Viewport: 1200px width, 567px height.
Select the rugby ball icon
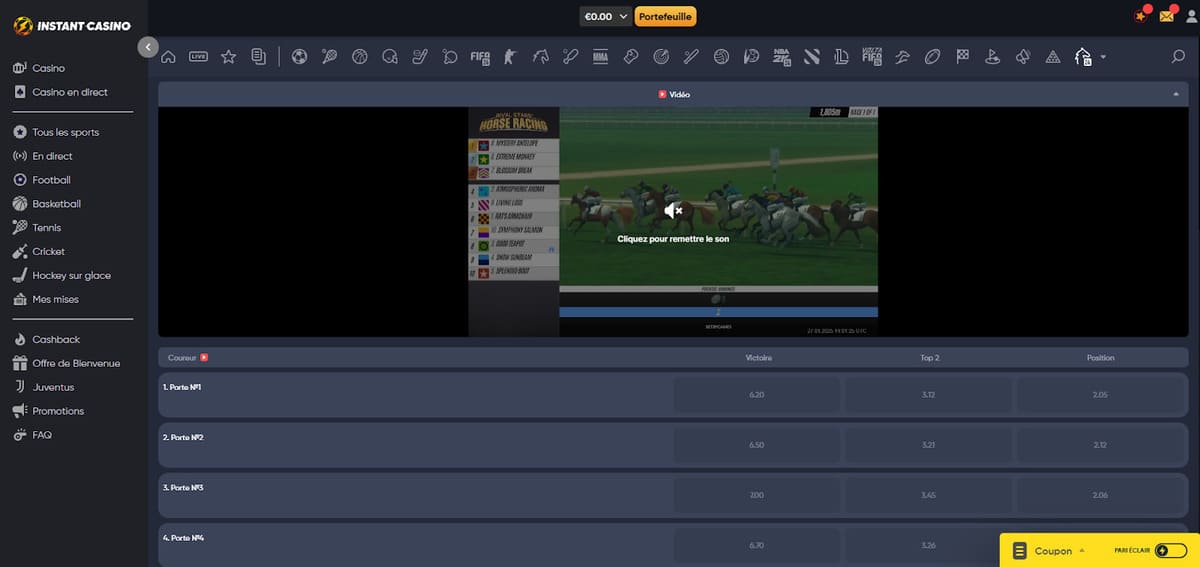coord(932,57)
